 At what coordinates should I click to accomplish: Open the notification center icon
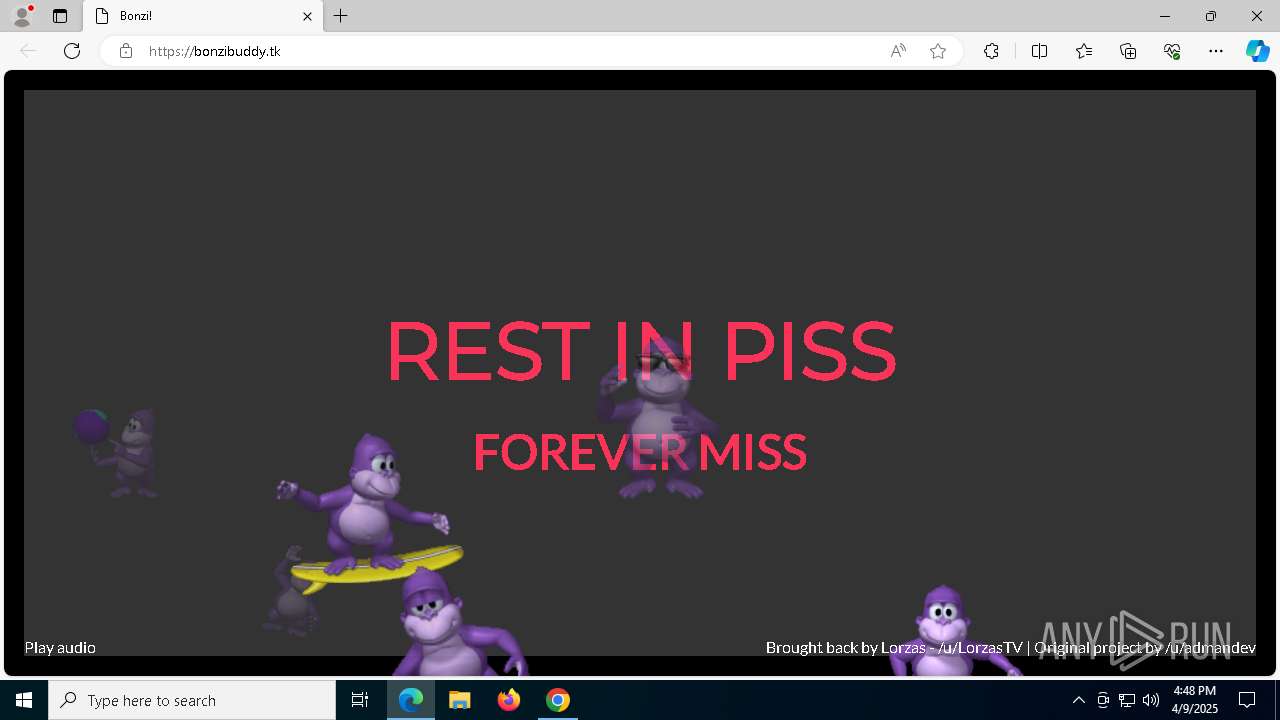(1247, 700)
